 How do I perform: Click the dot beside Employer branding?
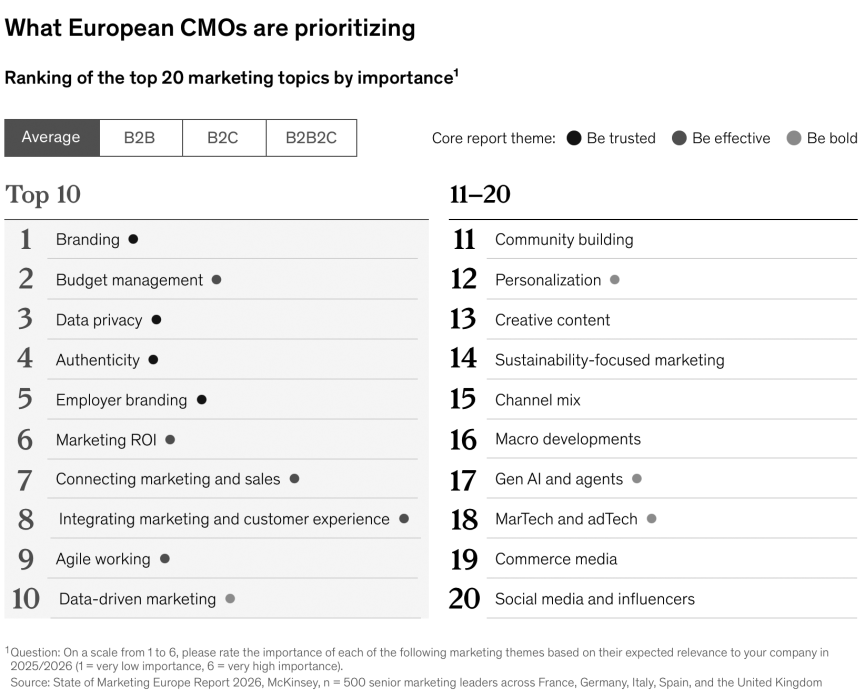(x=201, y=399)
